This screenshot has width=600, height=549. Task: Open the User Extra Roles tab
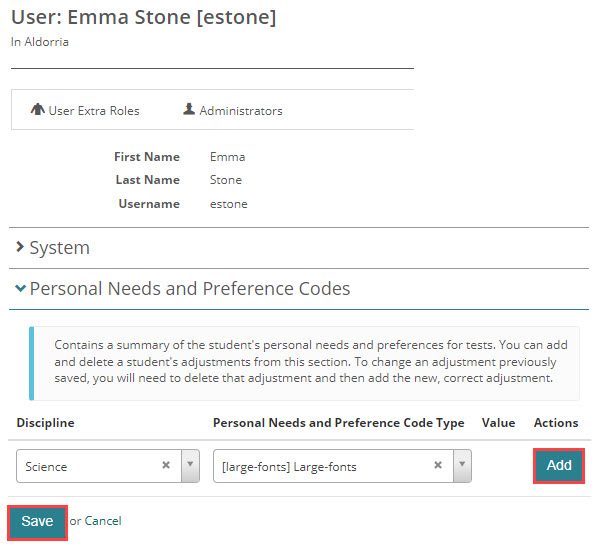[x=85, y=110]
